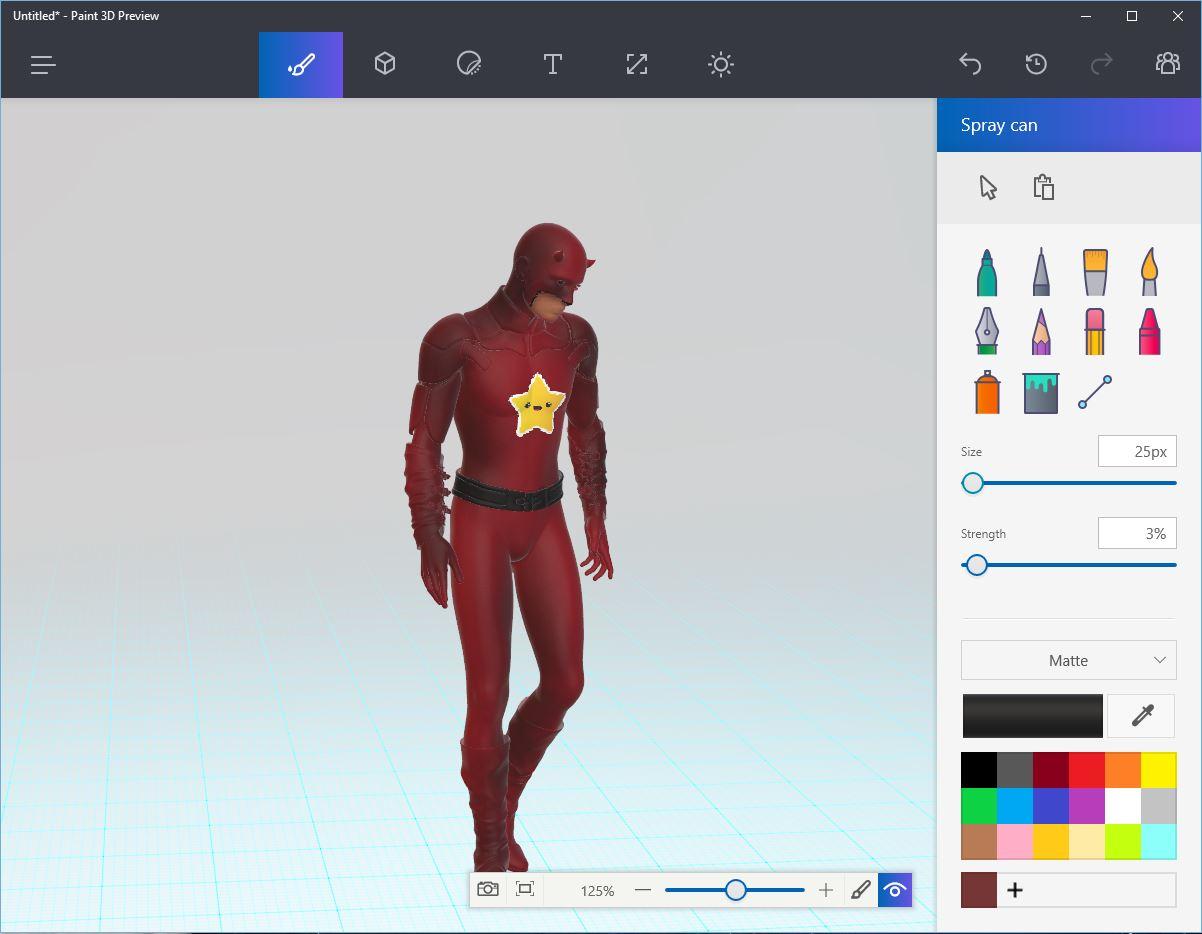
Task: Select the Art tools brush tab
Action: click(x=301, y=65)
